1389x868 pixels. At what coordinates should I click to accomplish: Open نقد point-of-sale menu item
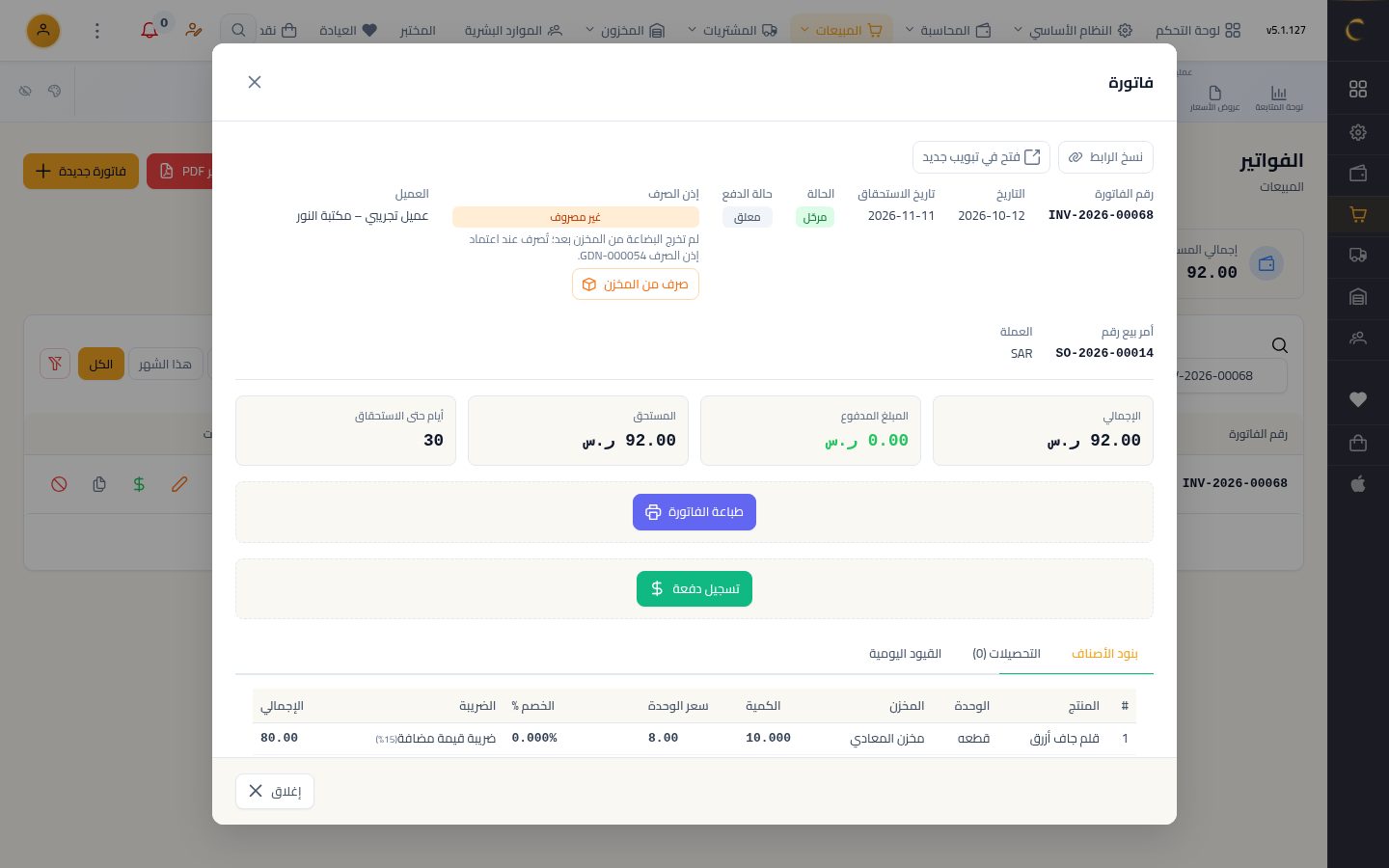click(x=278, y=30)
